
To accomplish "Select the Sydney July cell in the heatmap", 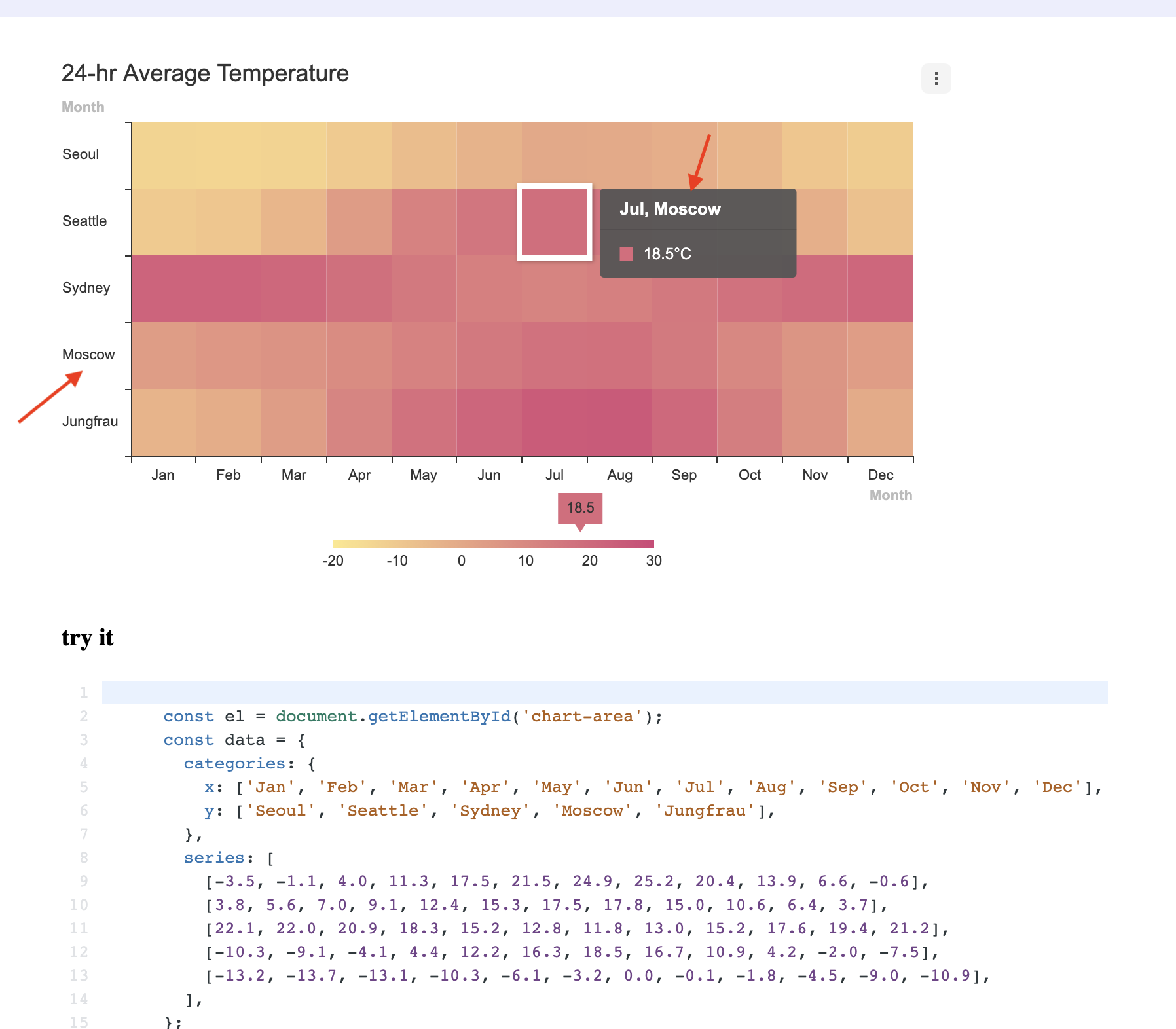I will (554, 288).
